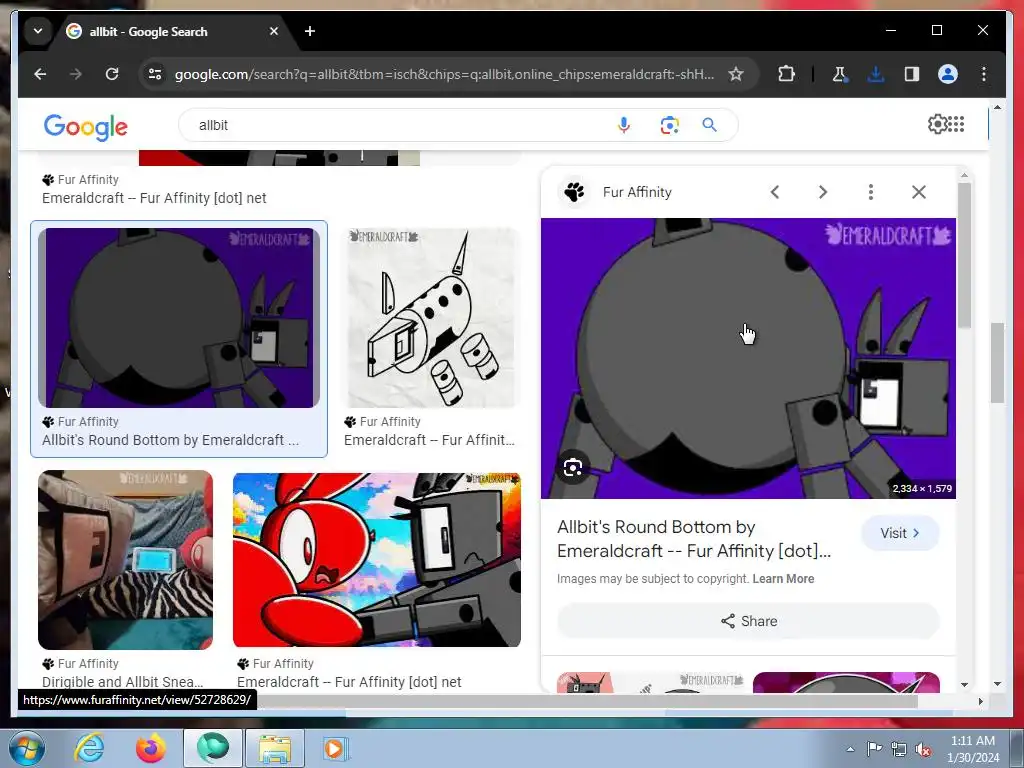The image size is (1024, 768).
Task: Open Google quick settings gear
Action: pos(937,124)
